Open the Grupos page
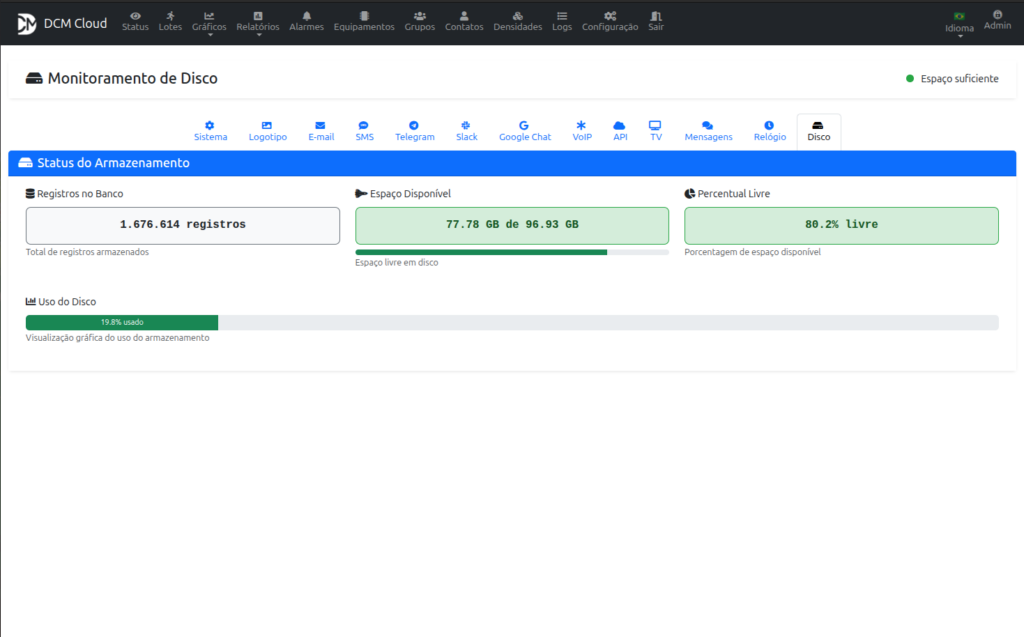This screenshot has width=1024, height=637. (420, 21)
